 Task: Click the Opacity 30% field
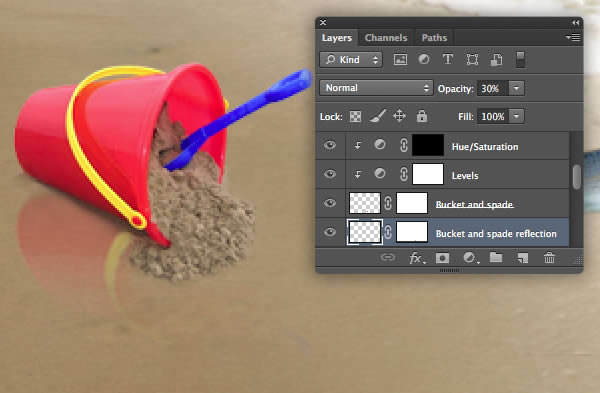point(492,88)
